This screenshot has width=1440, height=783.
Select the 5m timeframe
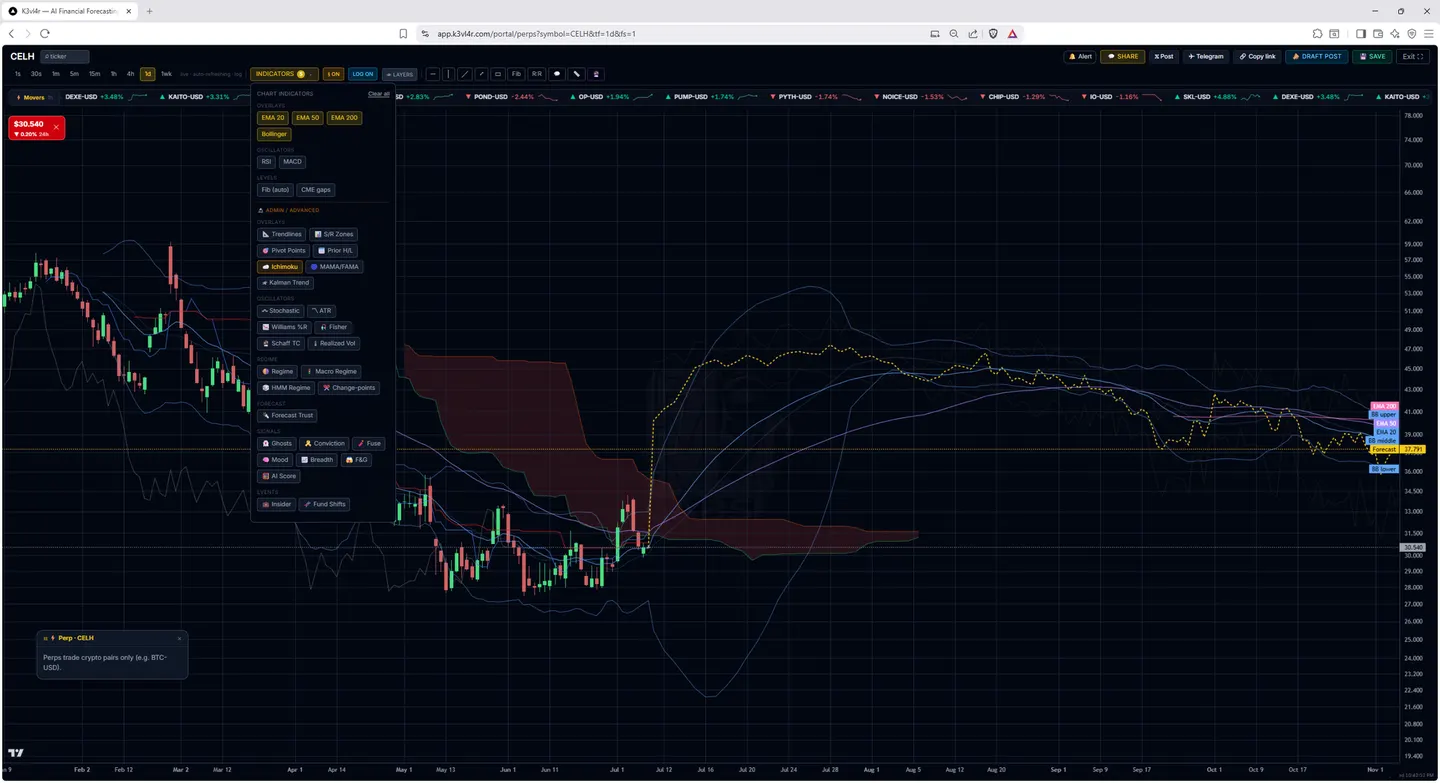point(74,74)
